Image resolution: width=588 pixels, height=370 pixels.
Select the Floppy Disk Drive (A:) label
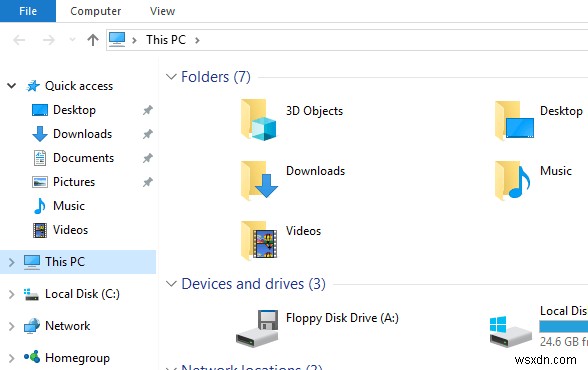[x=342, y=318]
